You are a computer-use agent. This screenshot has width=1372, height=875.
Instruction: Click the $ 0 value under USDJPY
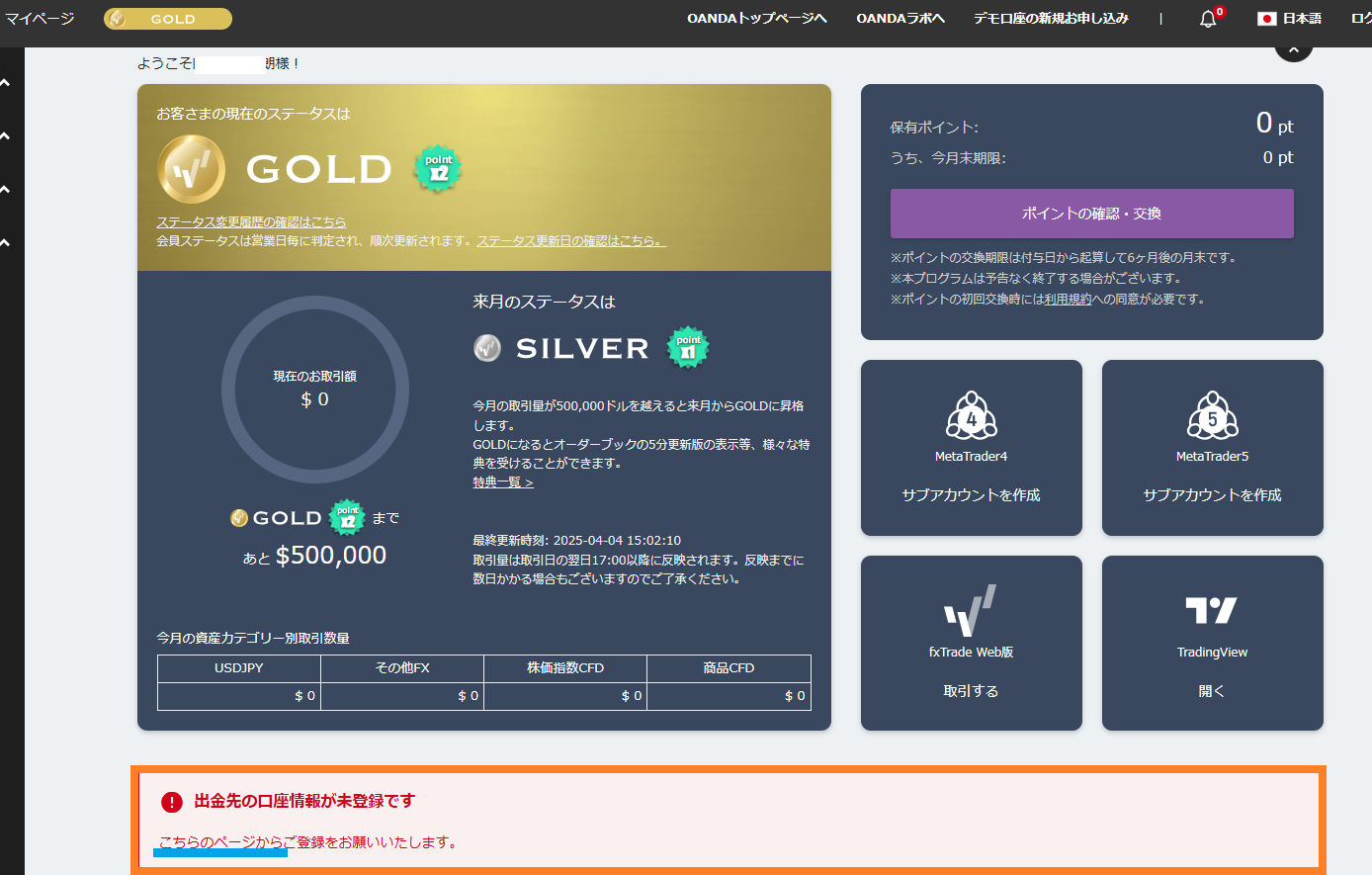click(x=304, y=696)
